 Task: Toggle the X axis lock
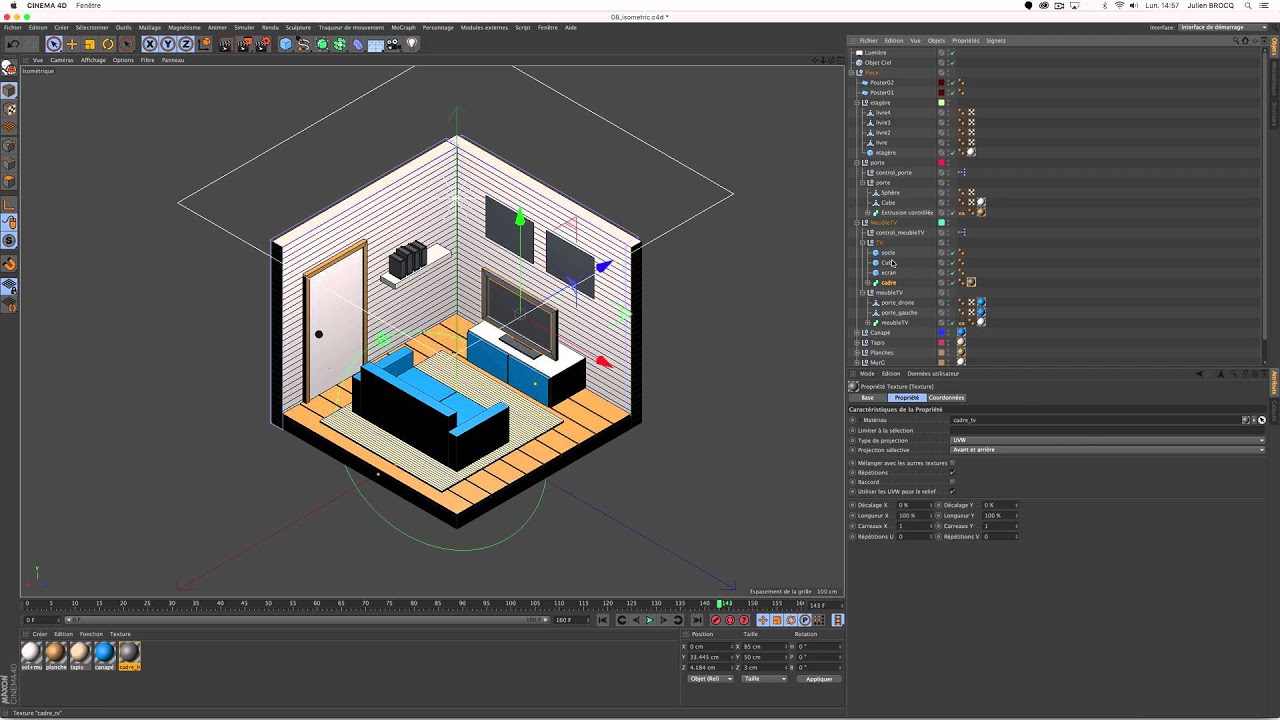pos(150,44)
